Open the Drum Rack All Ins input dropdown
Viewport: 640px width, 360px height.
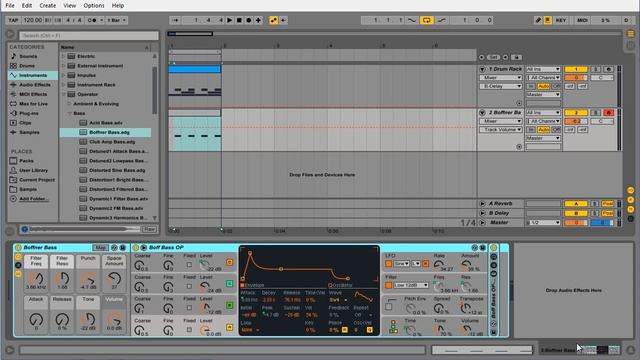point(543,69)
